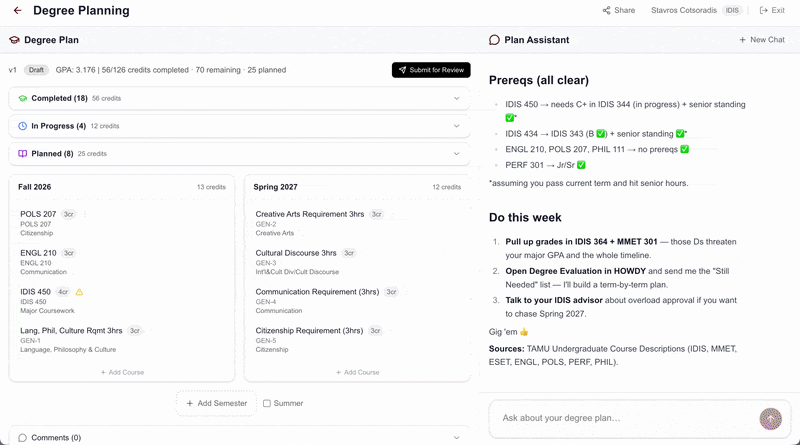
Task: Click the green Completed section icon
Action: coord(22,98)
